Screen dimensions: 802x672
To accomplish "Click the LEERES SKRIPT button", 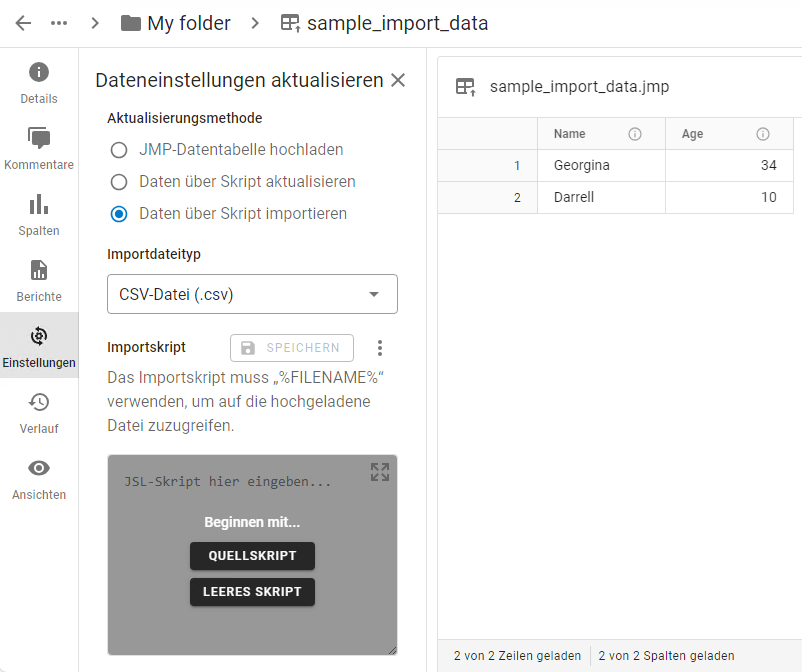I will coord(252,592).
